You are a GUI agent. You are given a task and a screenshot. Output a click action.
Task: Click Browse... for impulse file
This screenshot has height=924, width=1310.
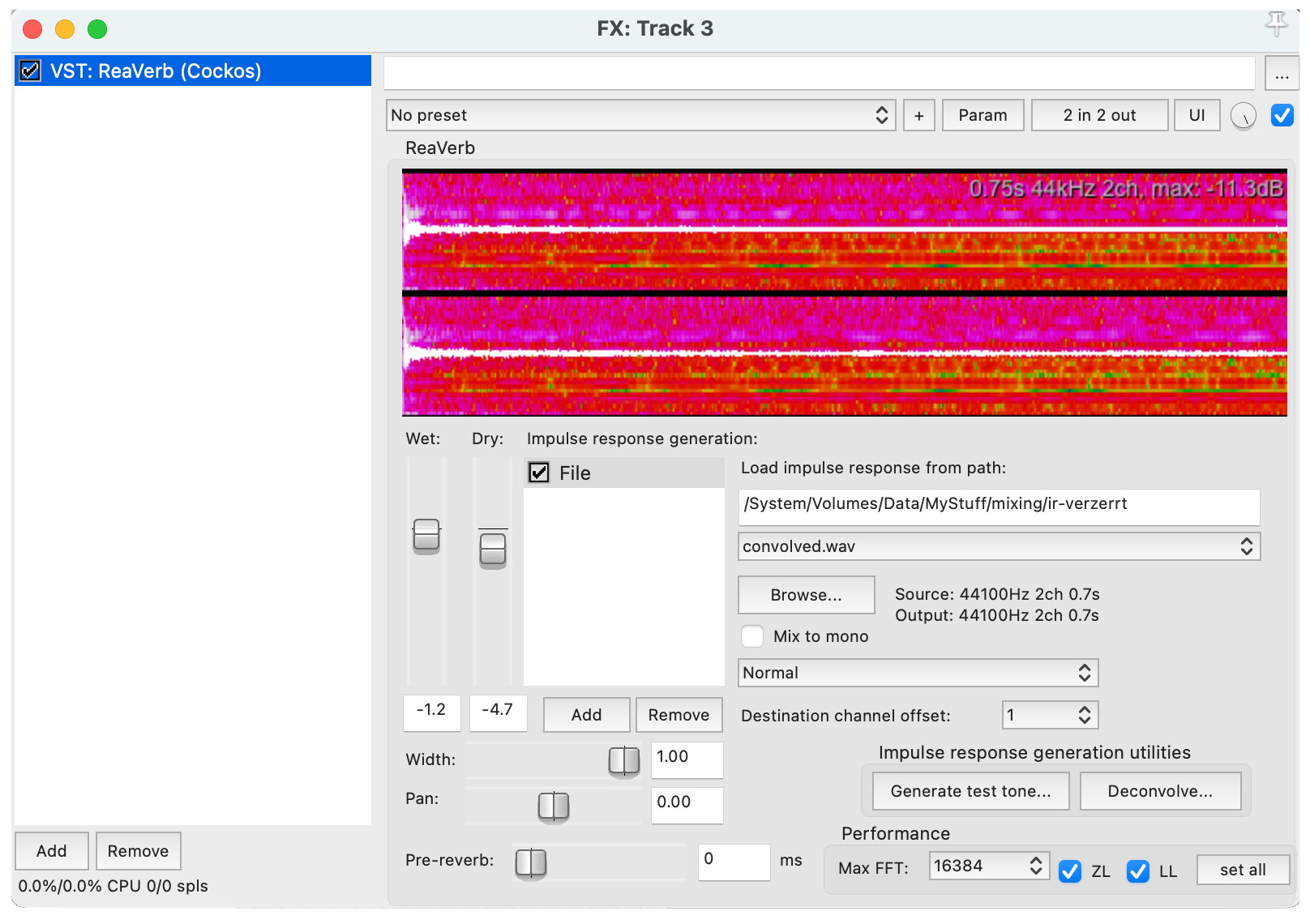806,595
